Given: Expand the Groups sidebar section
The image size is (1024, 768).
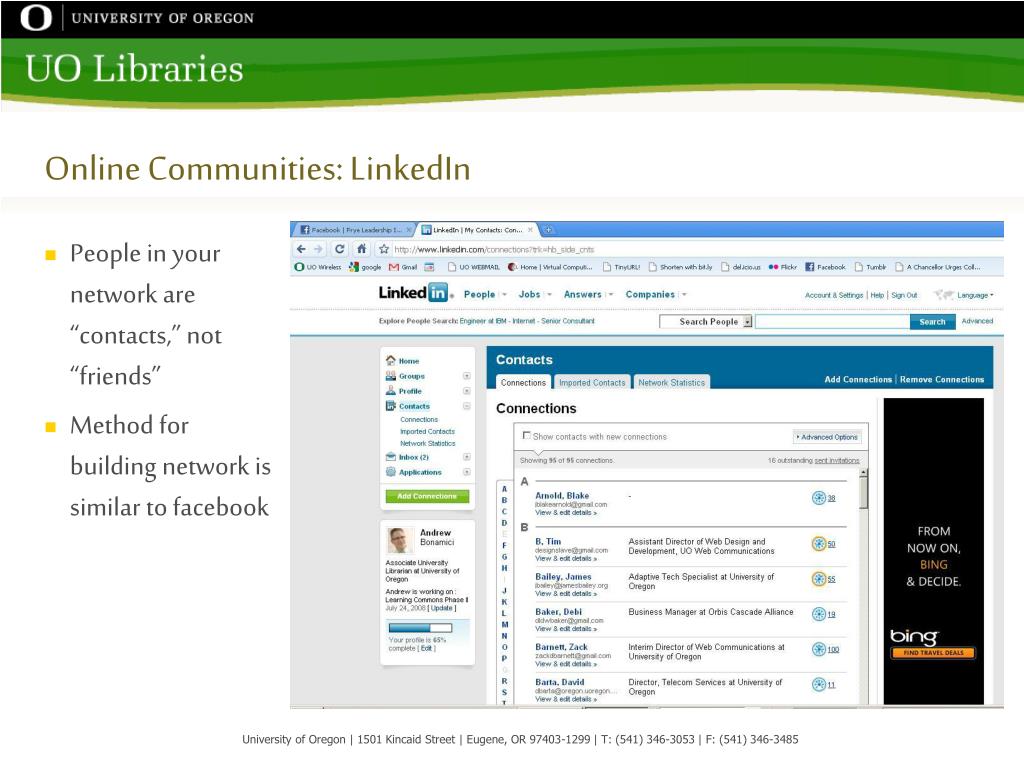Looking at the screenshot, I should [467, 376].
